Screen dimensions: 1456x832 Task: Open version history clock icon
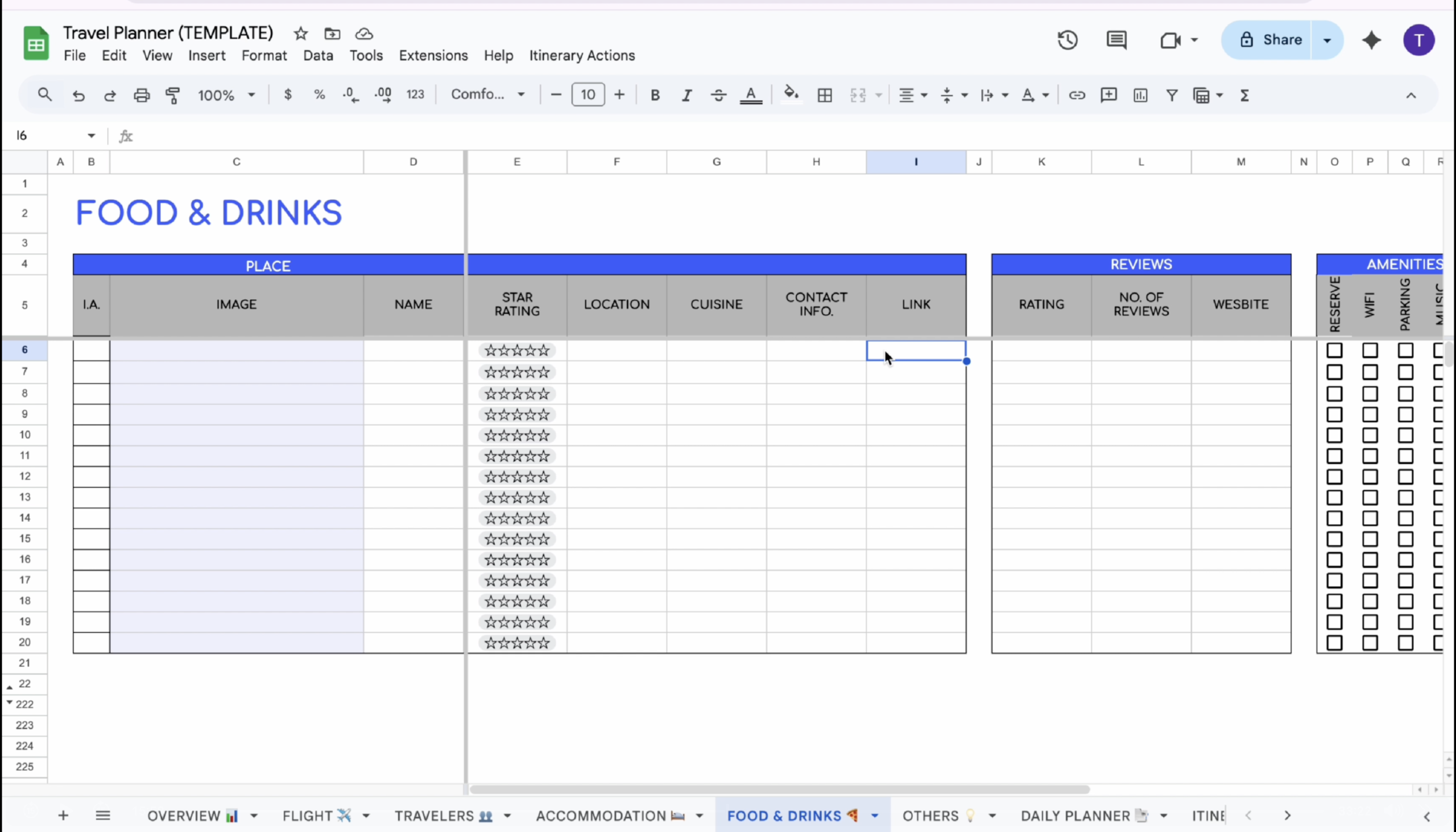tap(1067, 40)
